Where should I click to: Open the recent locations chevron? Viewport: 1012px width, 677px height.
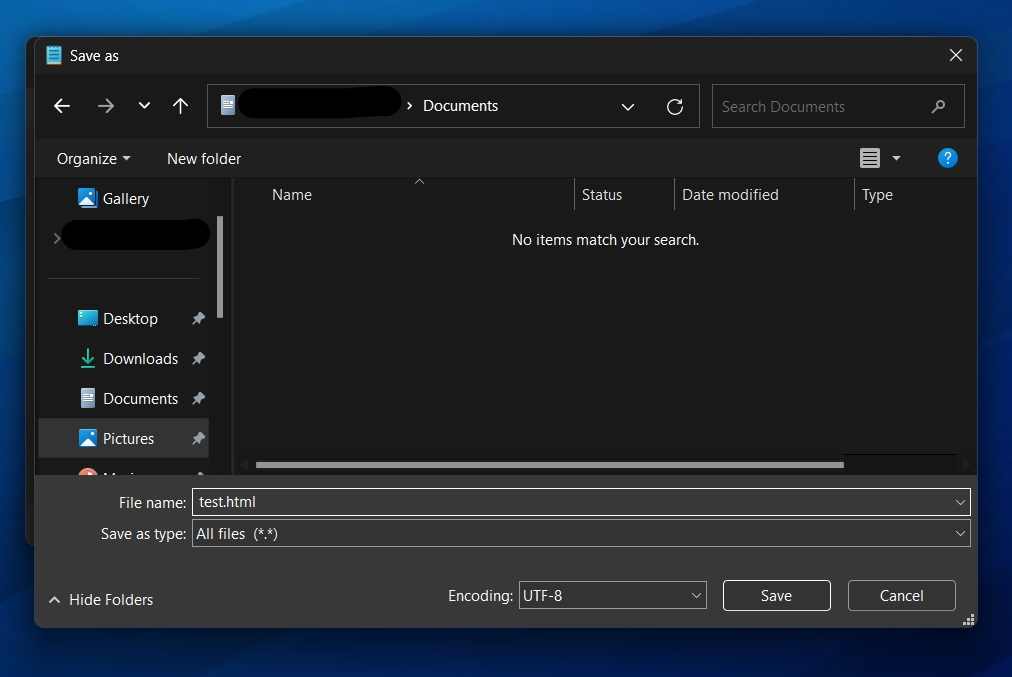(x=144, y=105)
